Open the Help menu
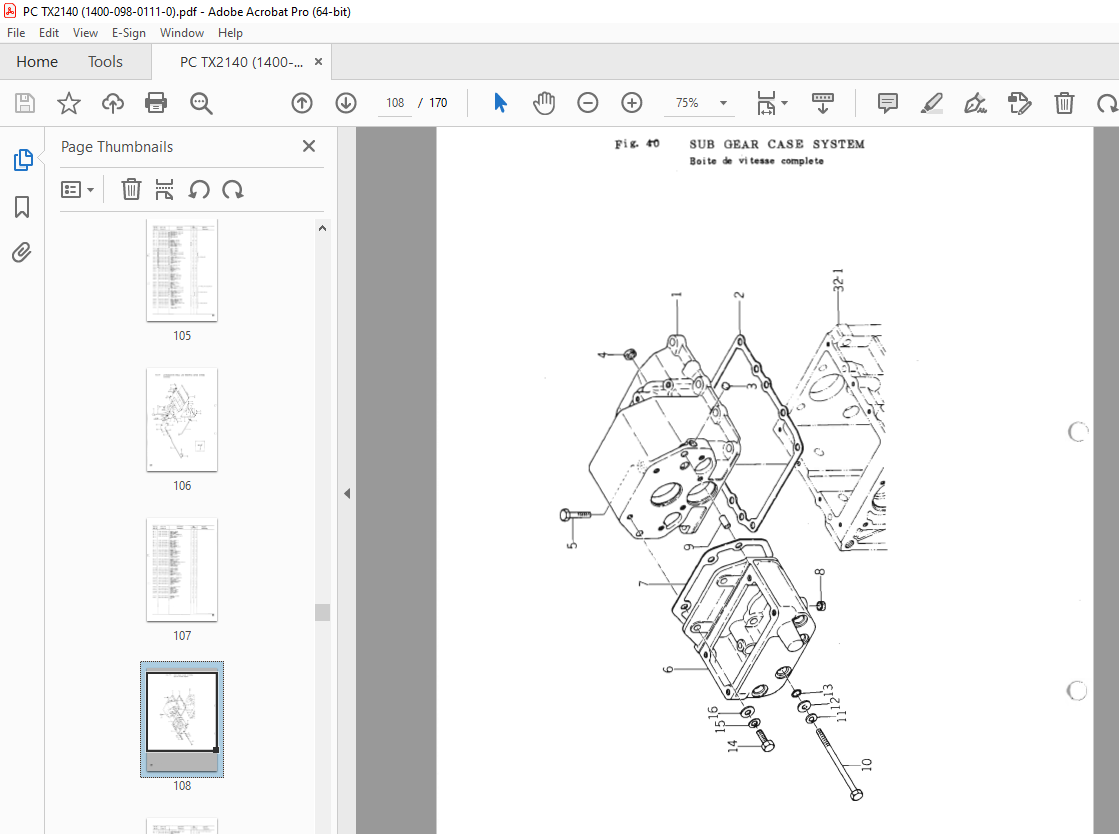This screenshot has height=834, width=1119. [230, 33]
